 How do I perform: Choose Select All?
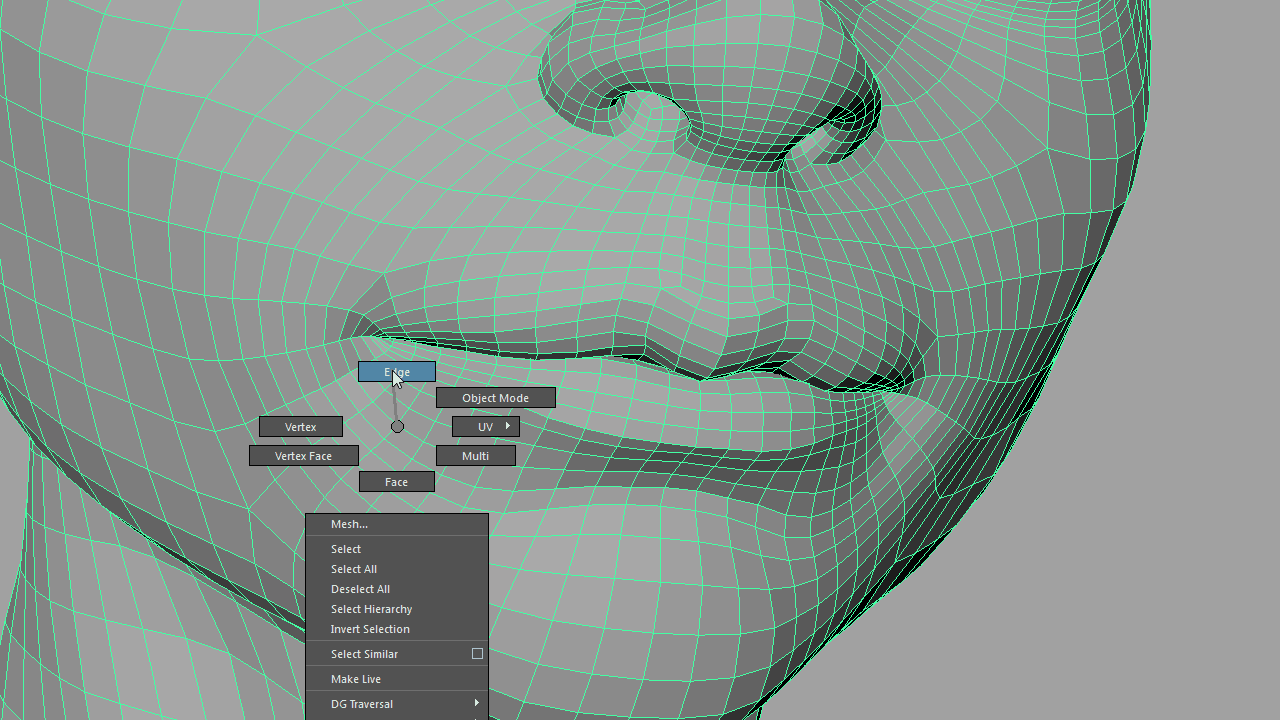pyautogui.click(x=397, y=569)
